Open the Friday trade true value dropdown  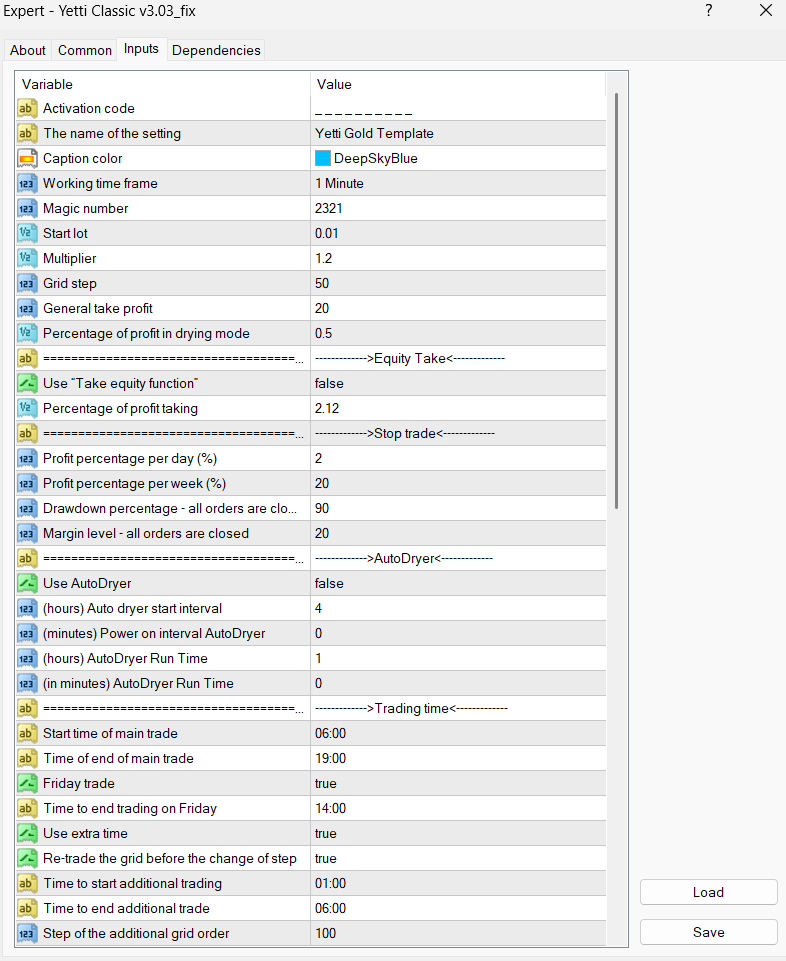[325, 783]
